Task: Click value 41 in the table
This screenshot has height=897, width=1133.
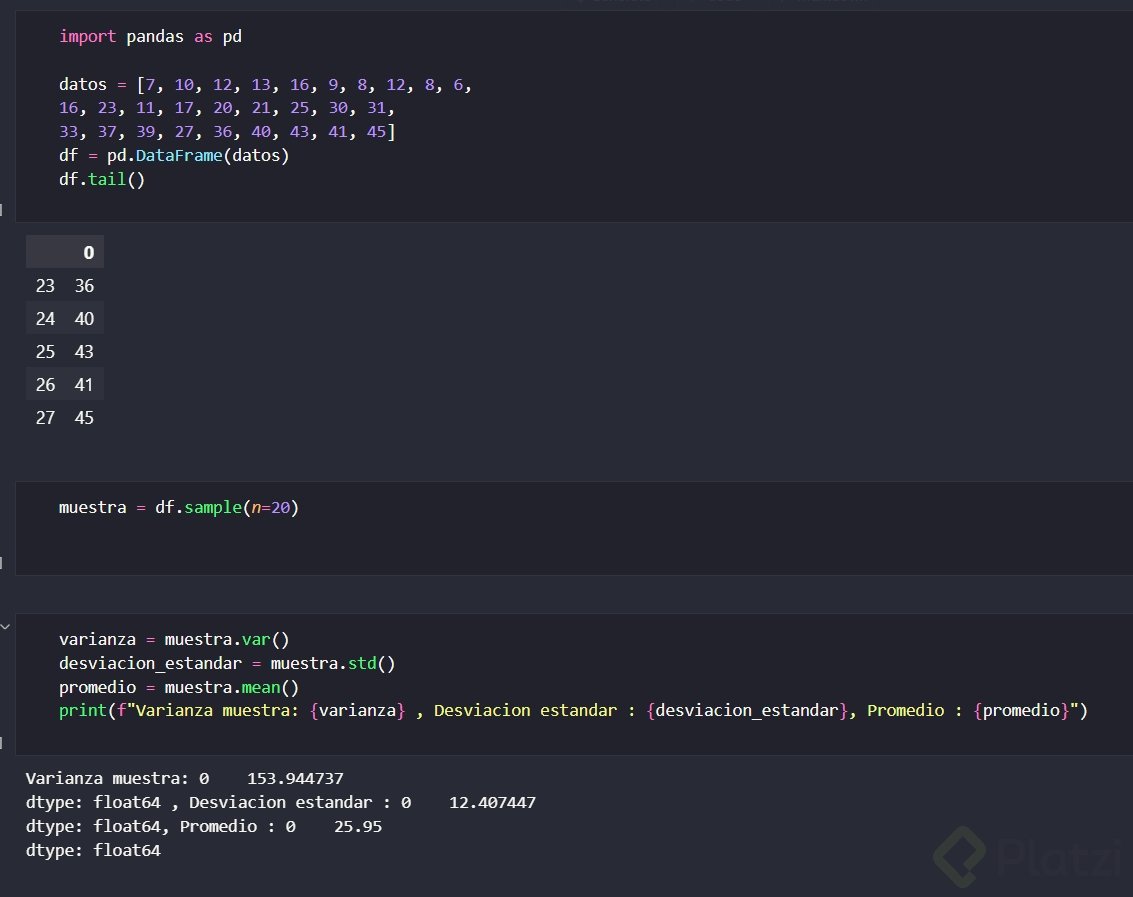Action: [85, 385]
